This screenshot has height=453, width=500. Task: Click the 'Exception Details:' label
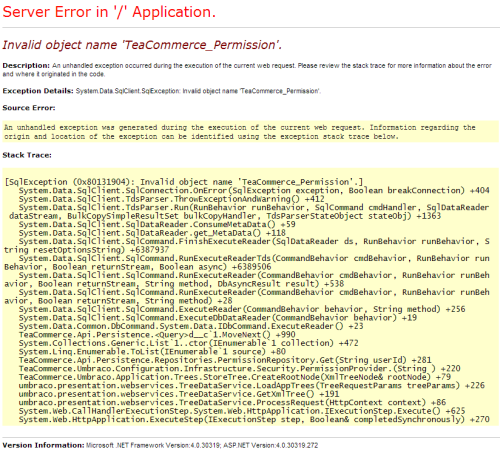(x=38, y=91)
